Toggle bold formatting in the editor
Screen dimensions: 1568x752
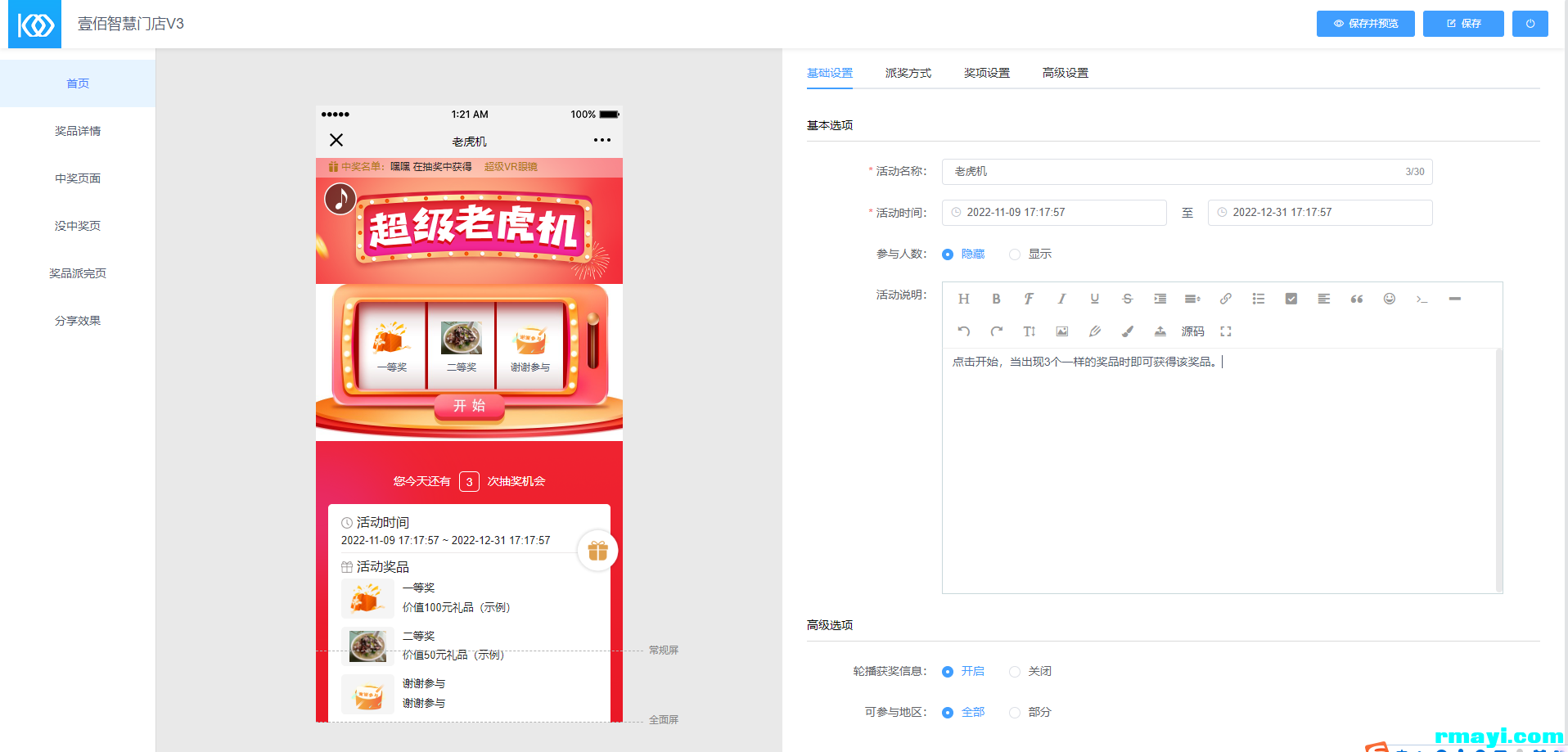click(x=996, y=299)
